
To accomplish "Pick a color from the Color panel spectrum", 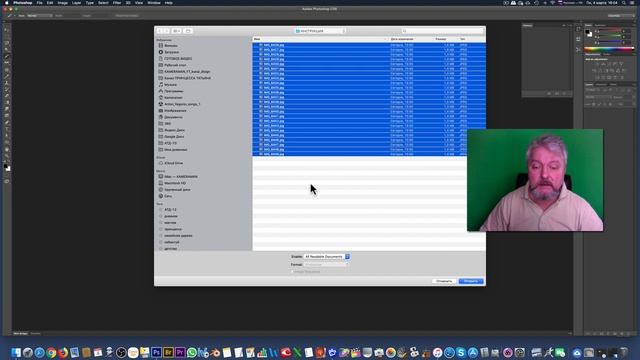I will point(609,50).
